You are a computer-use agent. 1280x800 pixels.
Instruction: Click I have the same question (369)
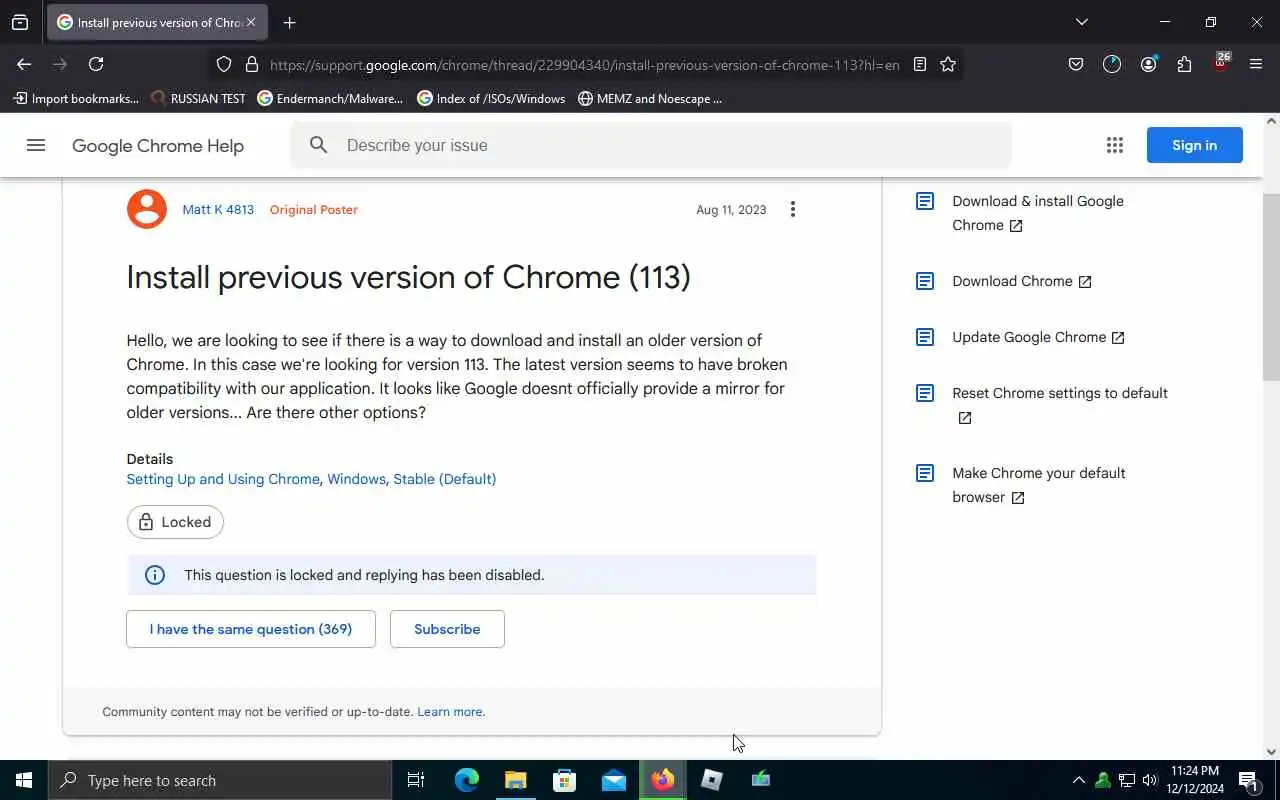click(251, 629)
